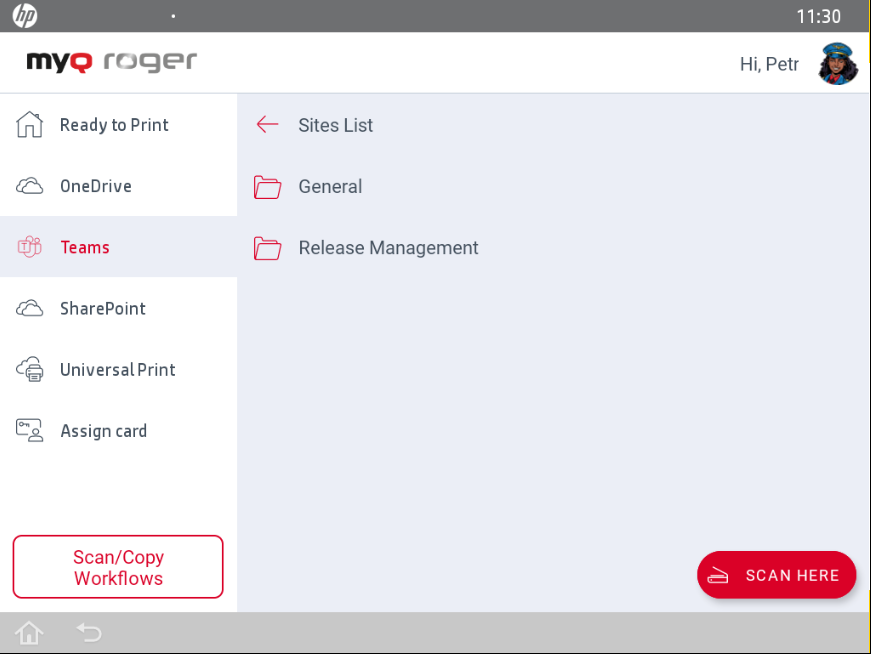The image size is (871, 654).
Task: Open the General folder icon
Action: pyautogui.click(x=267, y=187)
